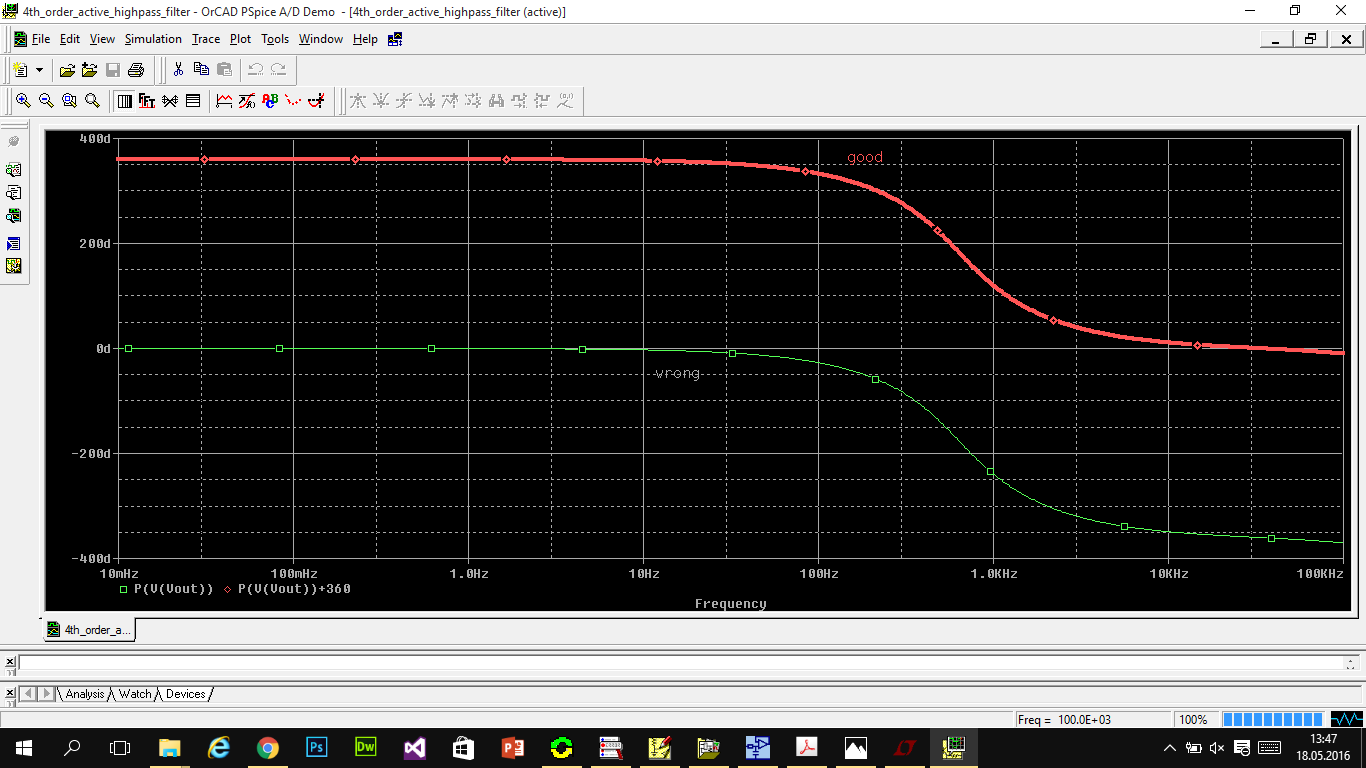Screen dimensions: 1366x768
Task: Click the blue arrow list sidebar icon
Action: pyautogui.click(x=14, y=243)
